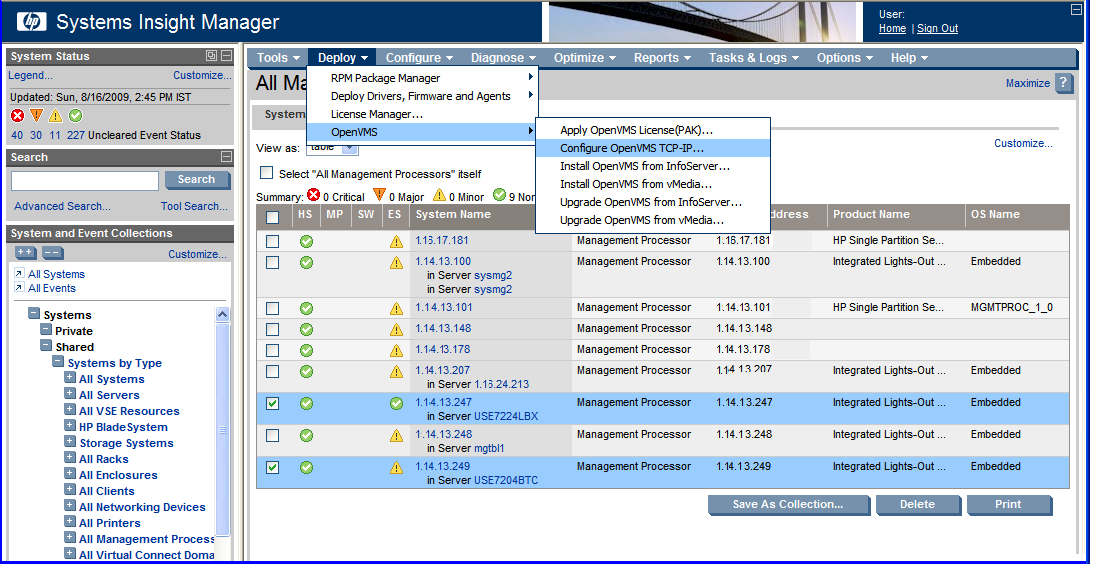
Task: Click in the Search text field
Action: pyautogui.click(x=85, y=180)
